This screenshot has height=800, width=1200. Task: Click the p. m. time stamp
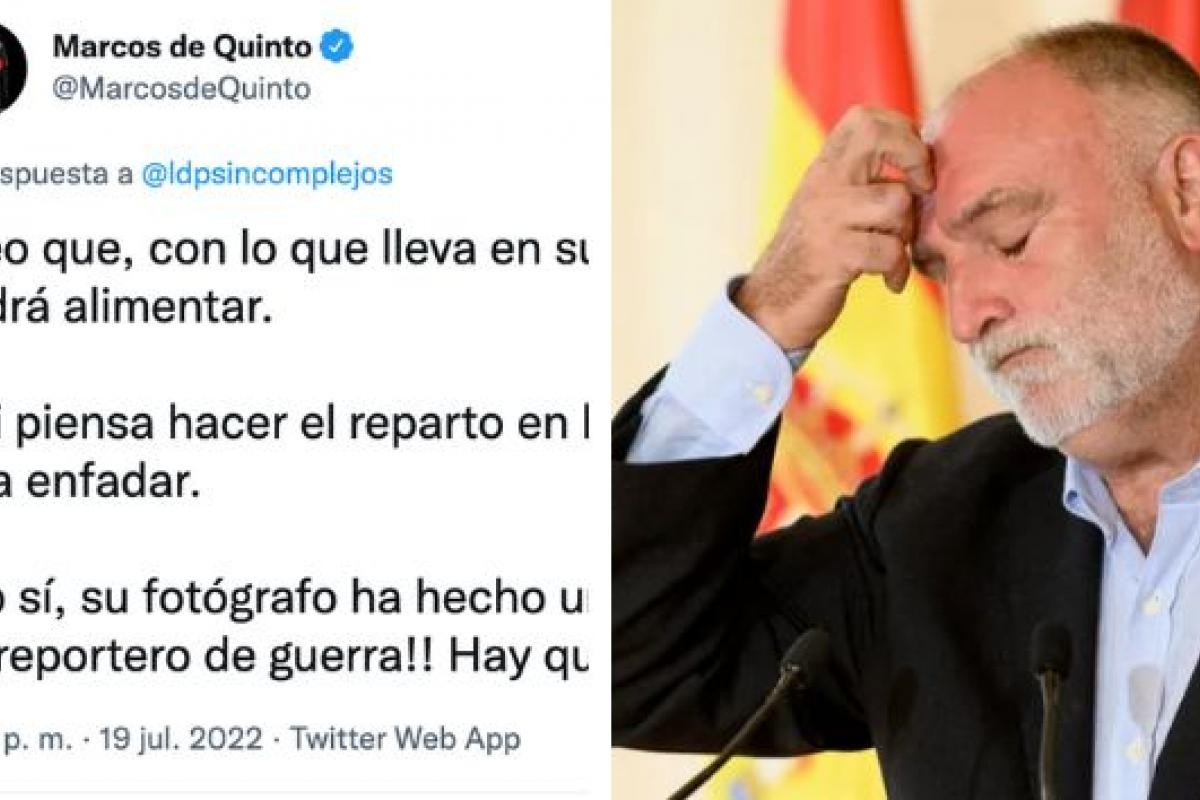tap(42, 740)
